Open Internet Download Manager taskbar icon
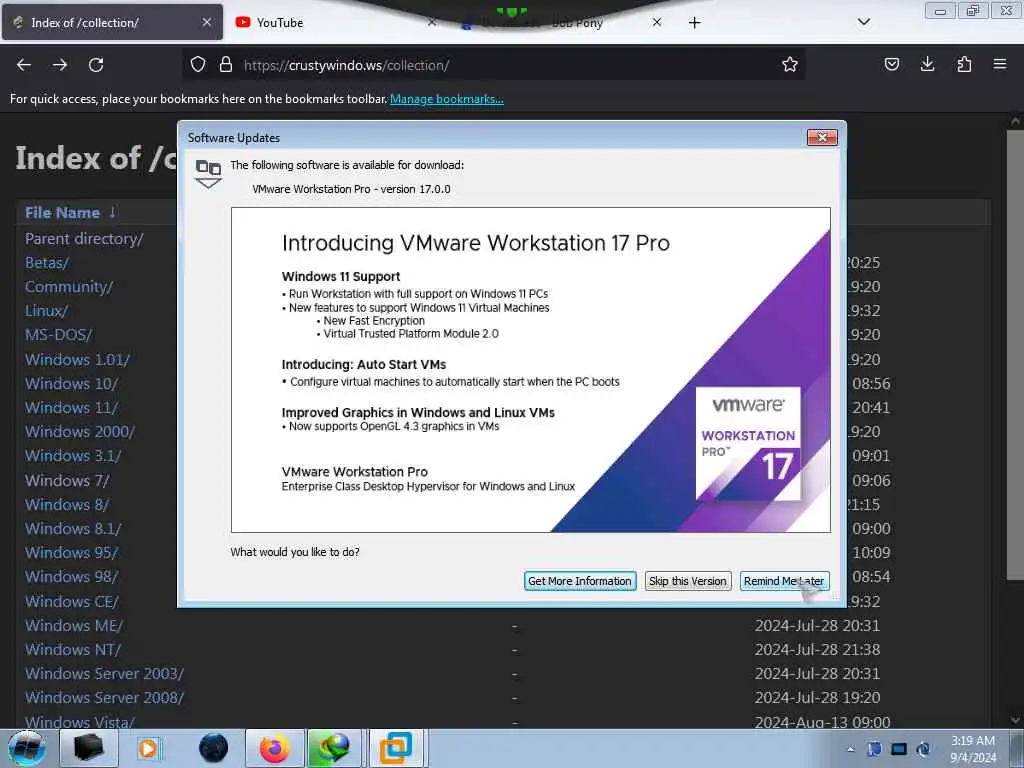 click(x=334, y=748)
